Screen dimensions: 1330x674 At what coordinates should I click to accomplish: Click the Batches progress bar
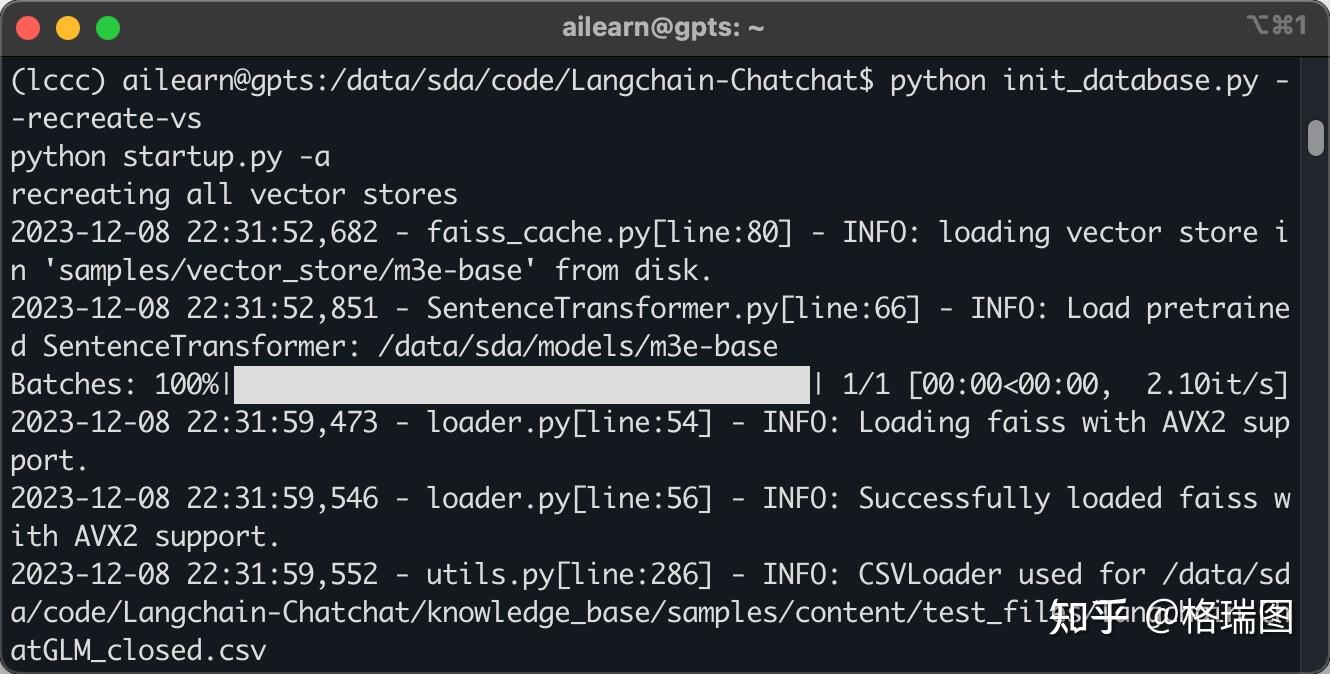click(521, 385)
